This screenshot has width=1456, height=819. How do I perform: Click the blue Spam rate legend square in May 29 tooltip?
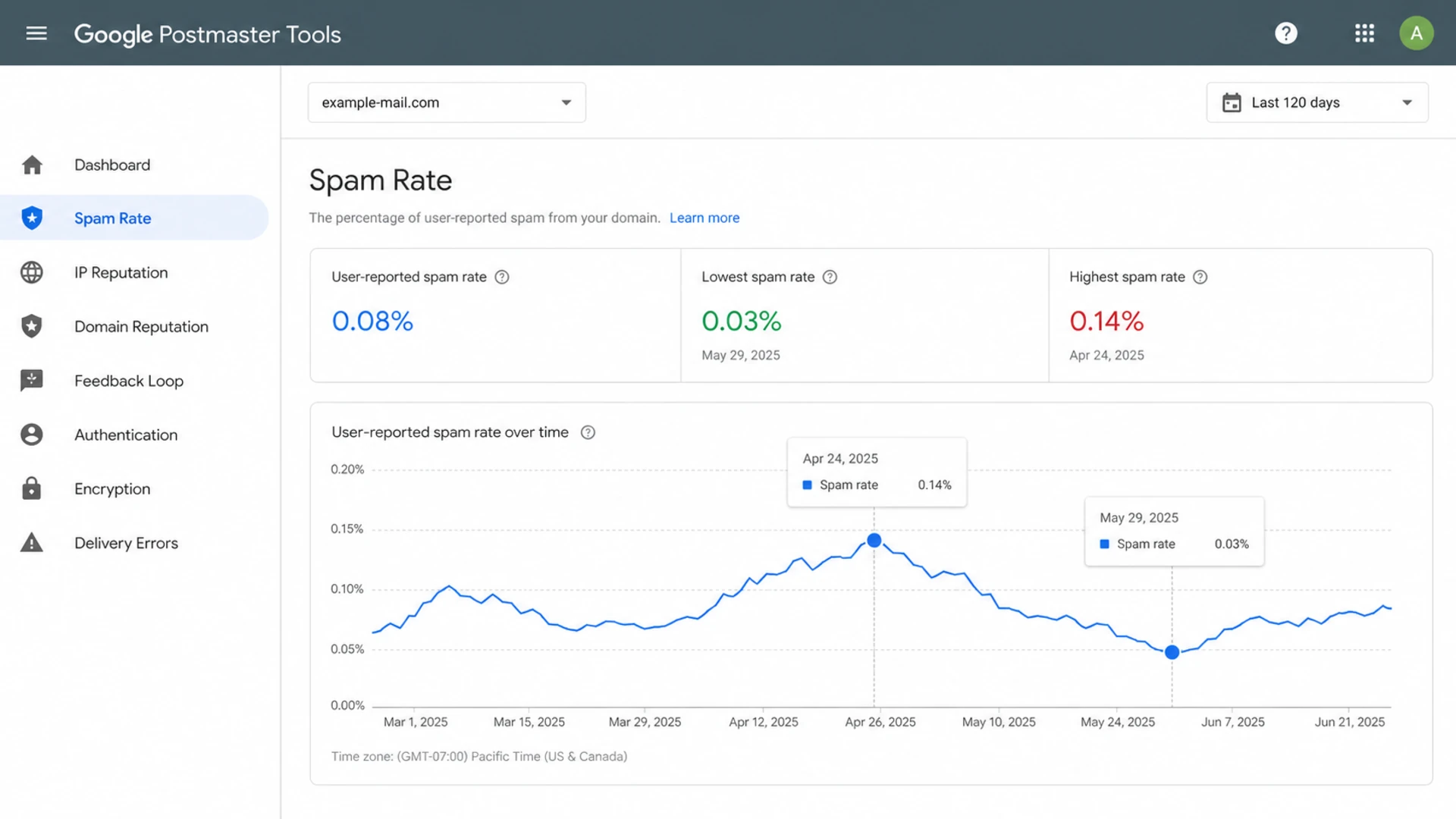click(1104, 544)
